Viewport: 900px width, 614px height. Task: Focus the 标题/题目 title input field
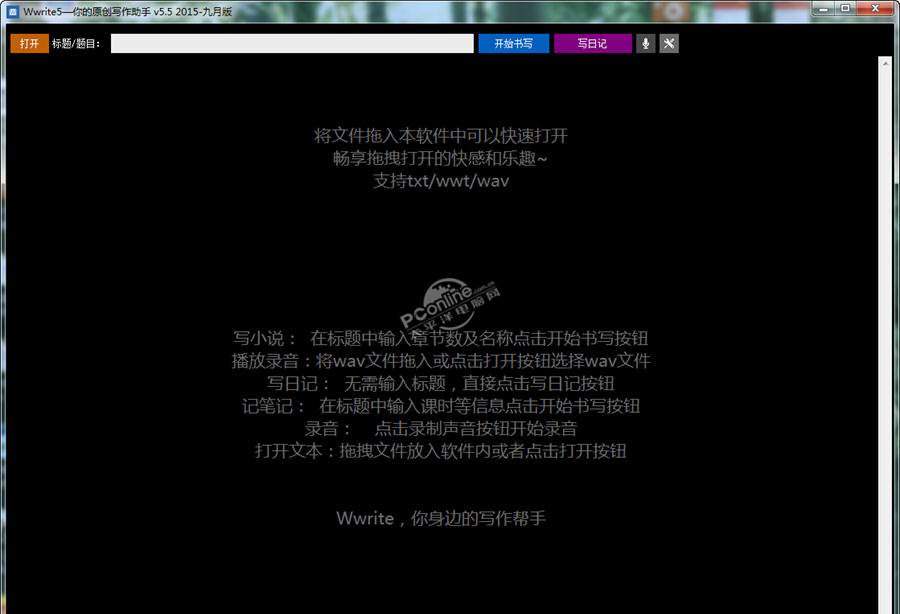pyautogui.click(x=292, y=44)
